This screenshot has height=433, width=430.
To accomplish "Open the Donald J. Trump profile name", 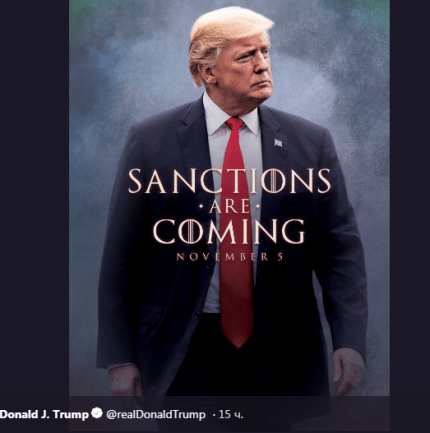I will (44, 414).
